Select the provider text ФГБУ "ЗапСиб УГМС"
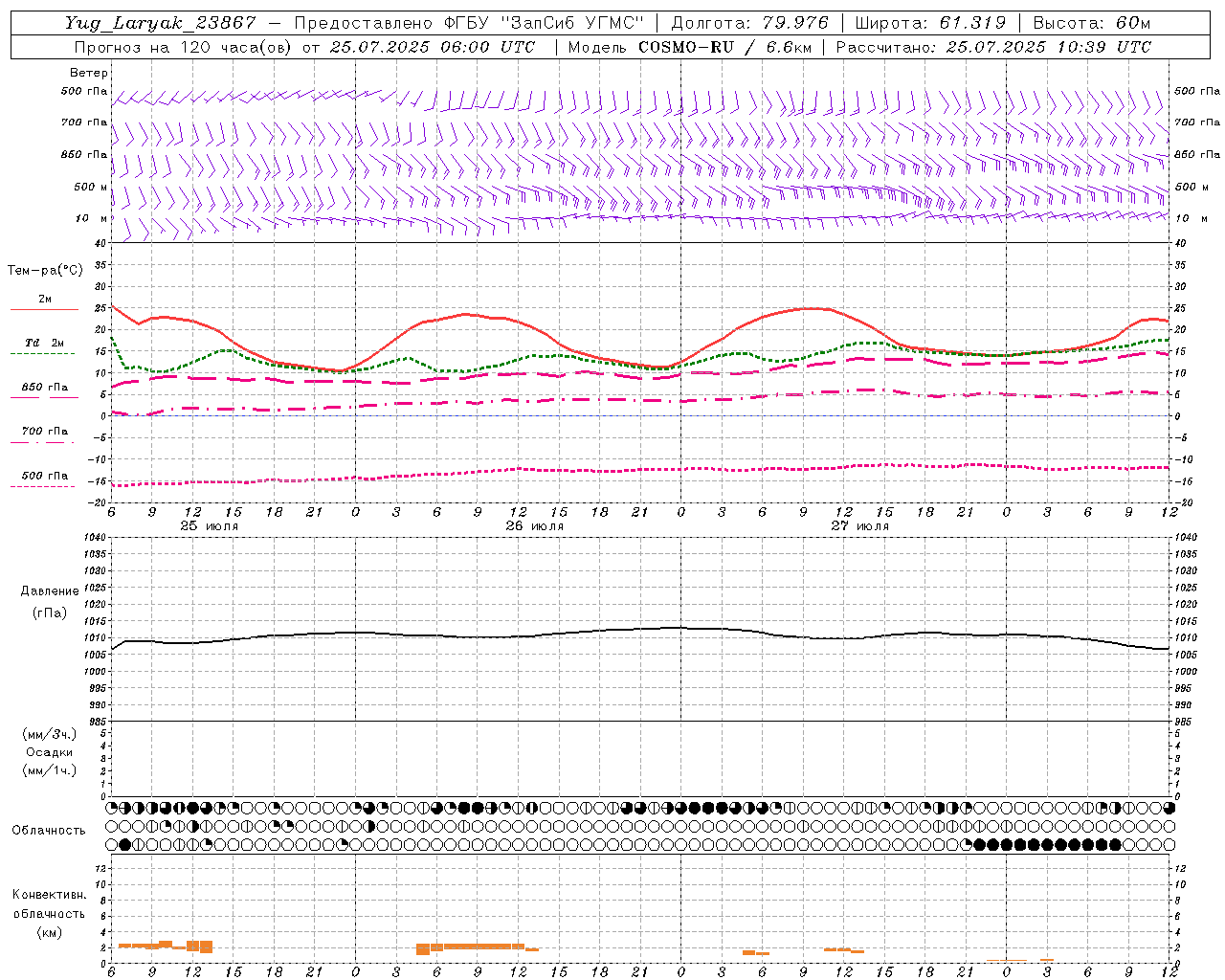This screenshot has width=1225, height=980. point(543,23)
